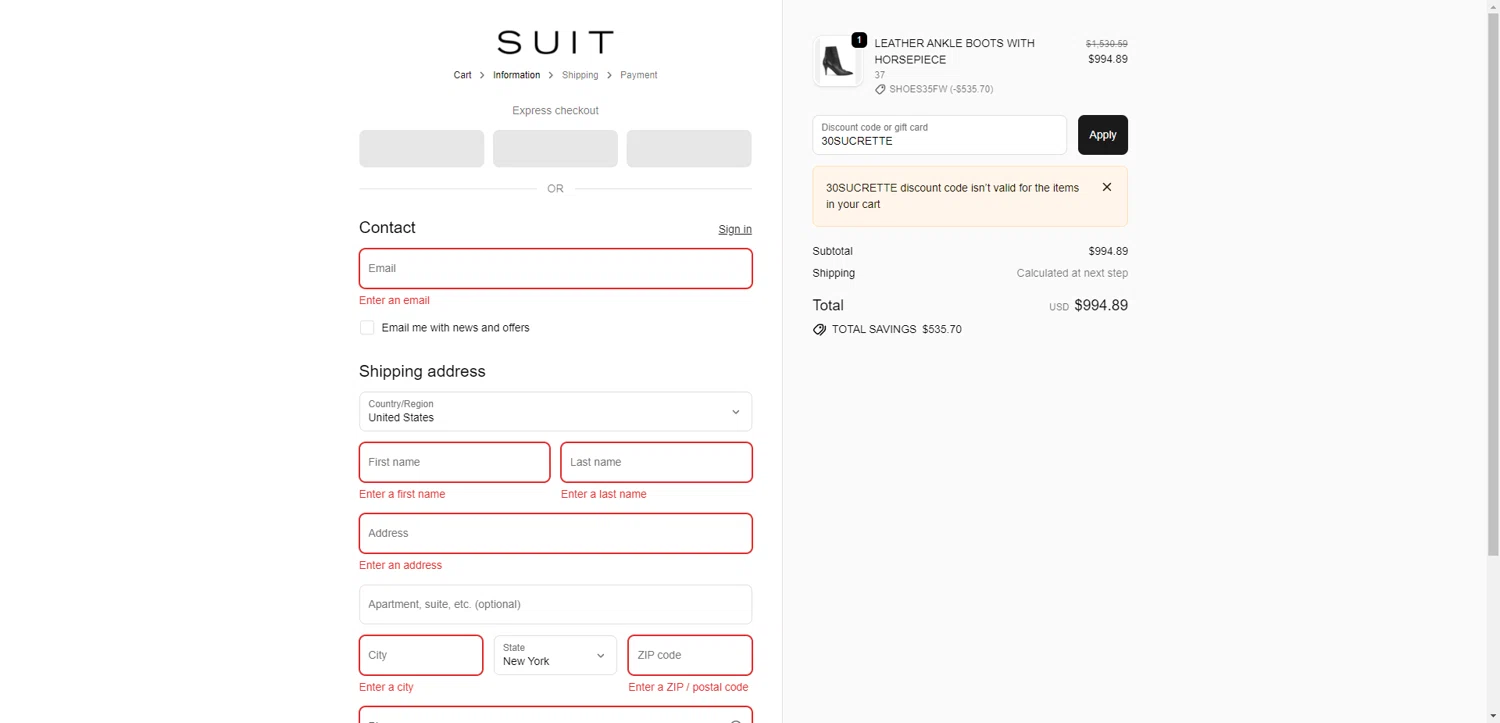Viewport: 1500px width, 723px height.
Task: Click the 'Enter a first name' error
Action: click(x=402, y=494)
